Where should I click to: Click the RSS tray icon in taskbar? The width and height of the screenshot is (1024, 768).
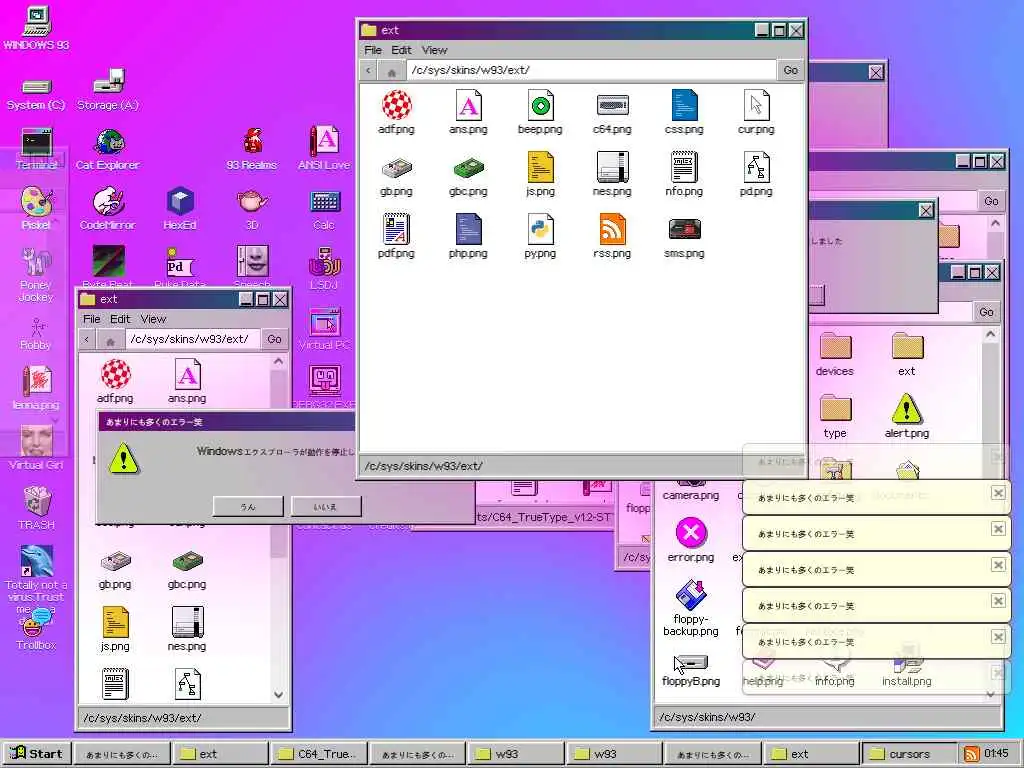(x=972, y=754)
